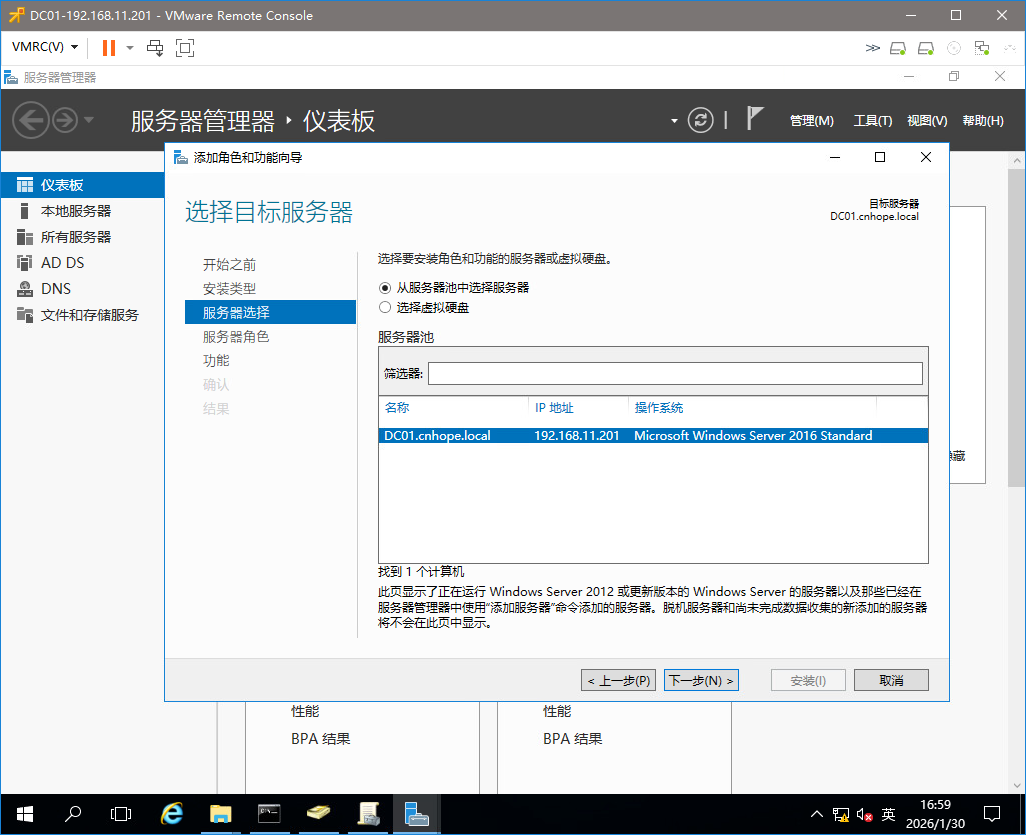Click the muted volume tray icon

coord(864,815)
